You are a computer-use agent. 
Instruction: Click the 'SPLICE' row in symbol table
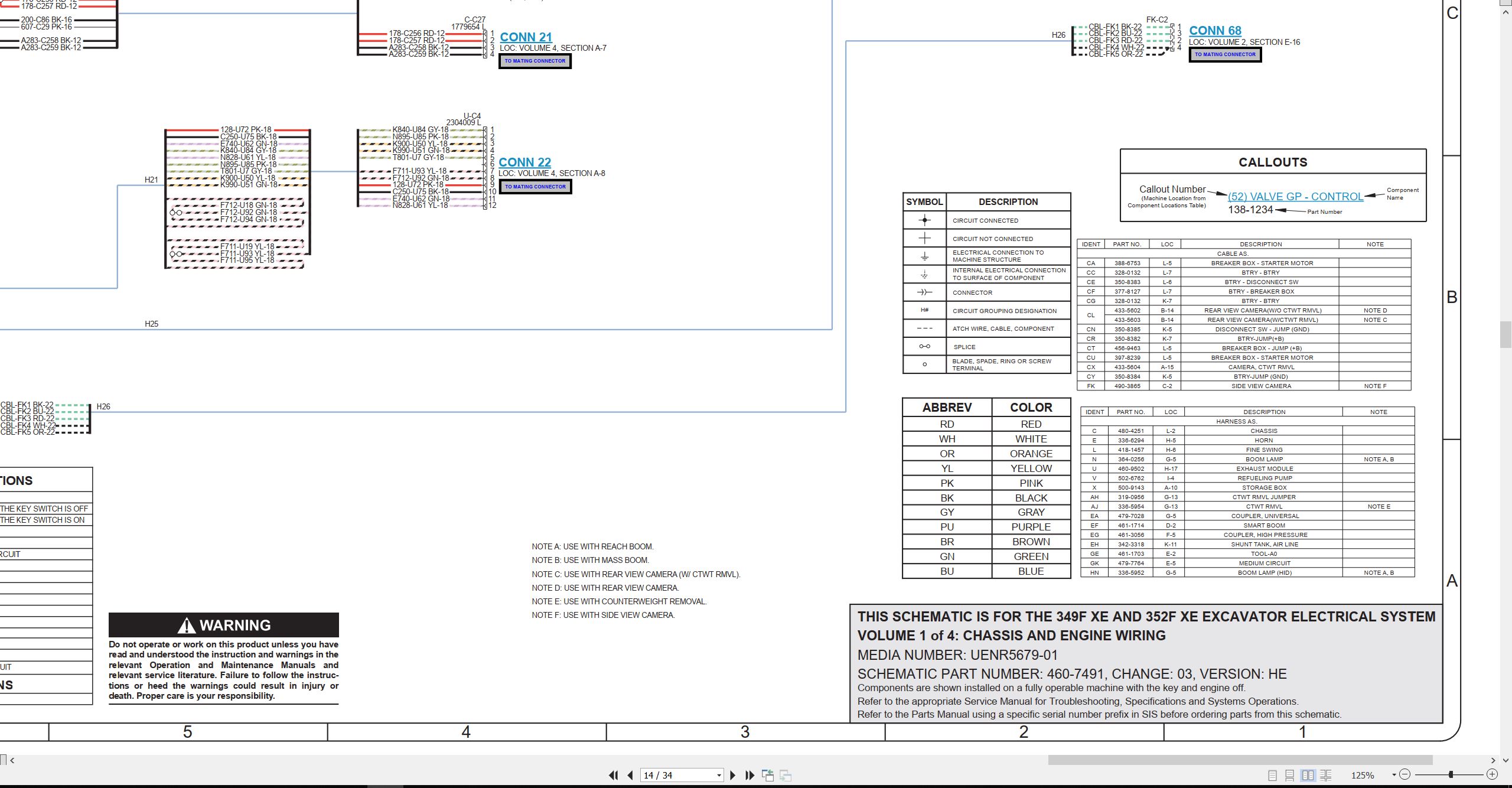pos(986,347)
